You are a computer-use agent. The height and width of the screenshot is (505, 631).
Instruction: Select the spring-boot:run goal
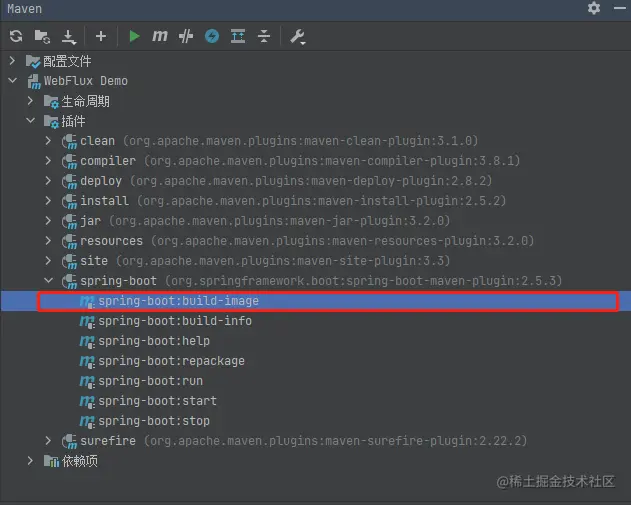[x=151, y=381]
